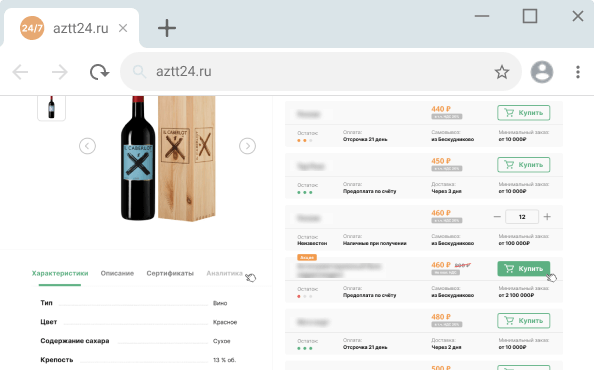Switch to the Сертификаты tab
Screen dimensions: 594x370
[170, 273]
